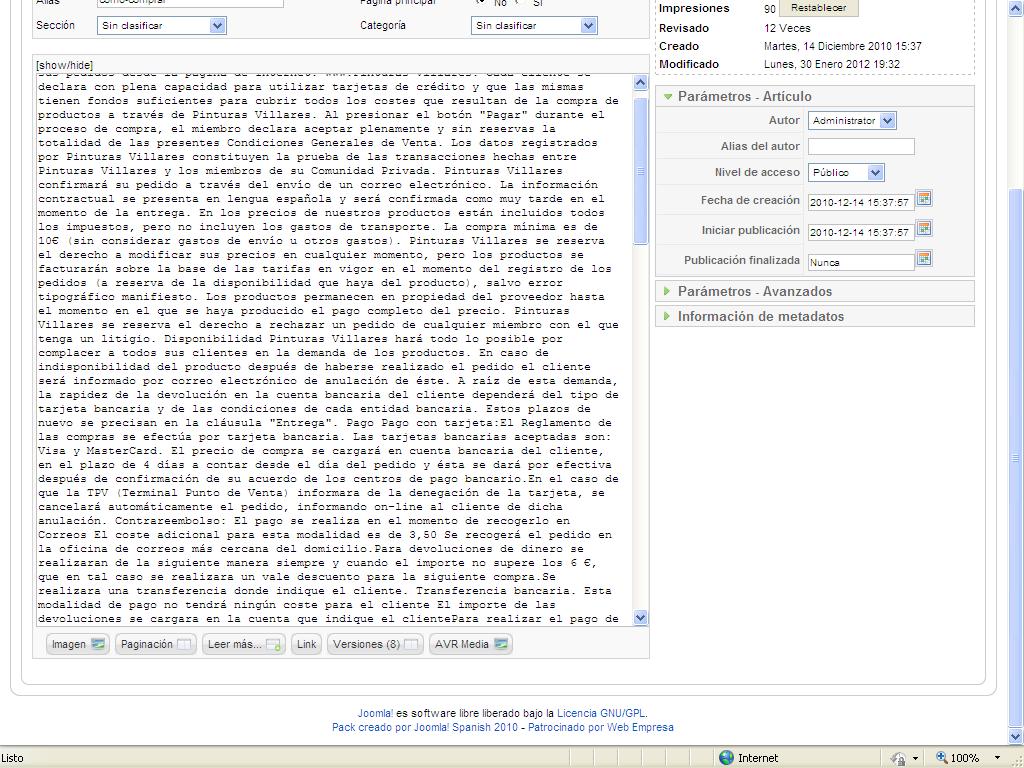Screen dimensions: 1024x768
Task: Open the Autor dropdown
Action: coord(852,120)
